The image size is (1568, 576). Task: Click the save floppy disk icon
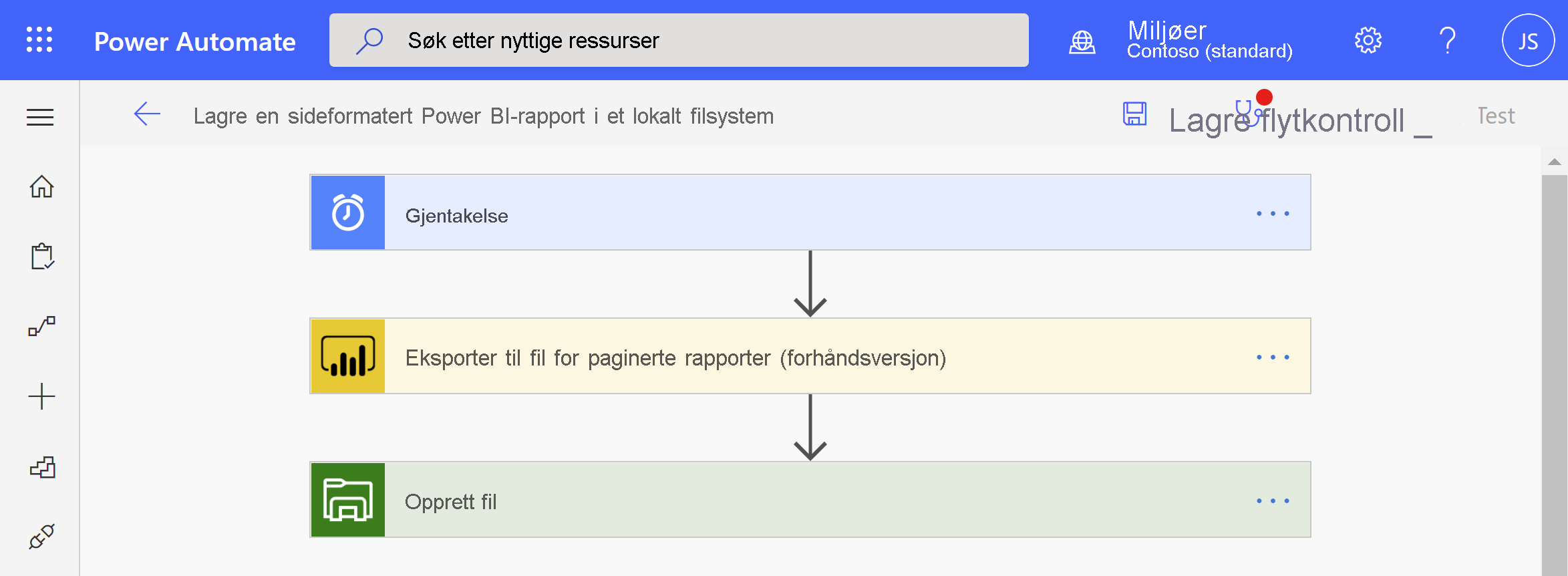pyautogui.click(x=1134, y=114)
